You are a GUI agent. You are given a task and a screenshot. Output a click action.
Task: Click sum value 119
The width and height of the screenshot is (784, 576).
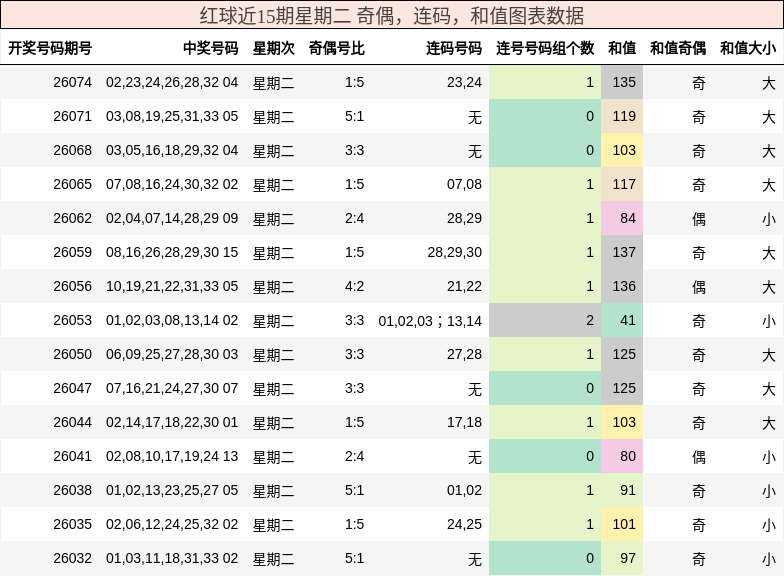tap(624, 116)
